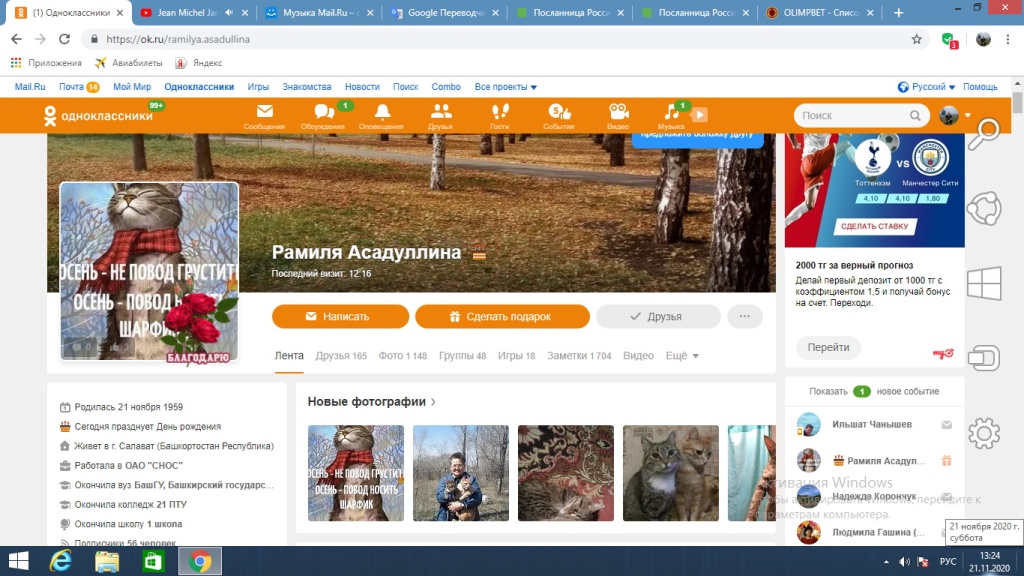Click the Написать button

[340, 316]
